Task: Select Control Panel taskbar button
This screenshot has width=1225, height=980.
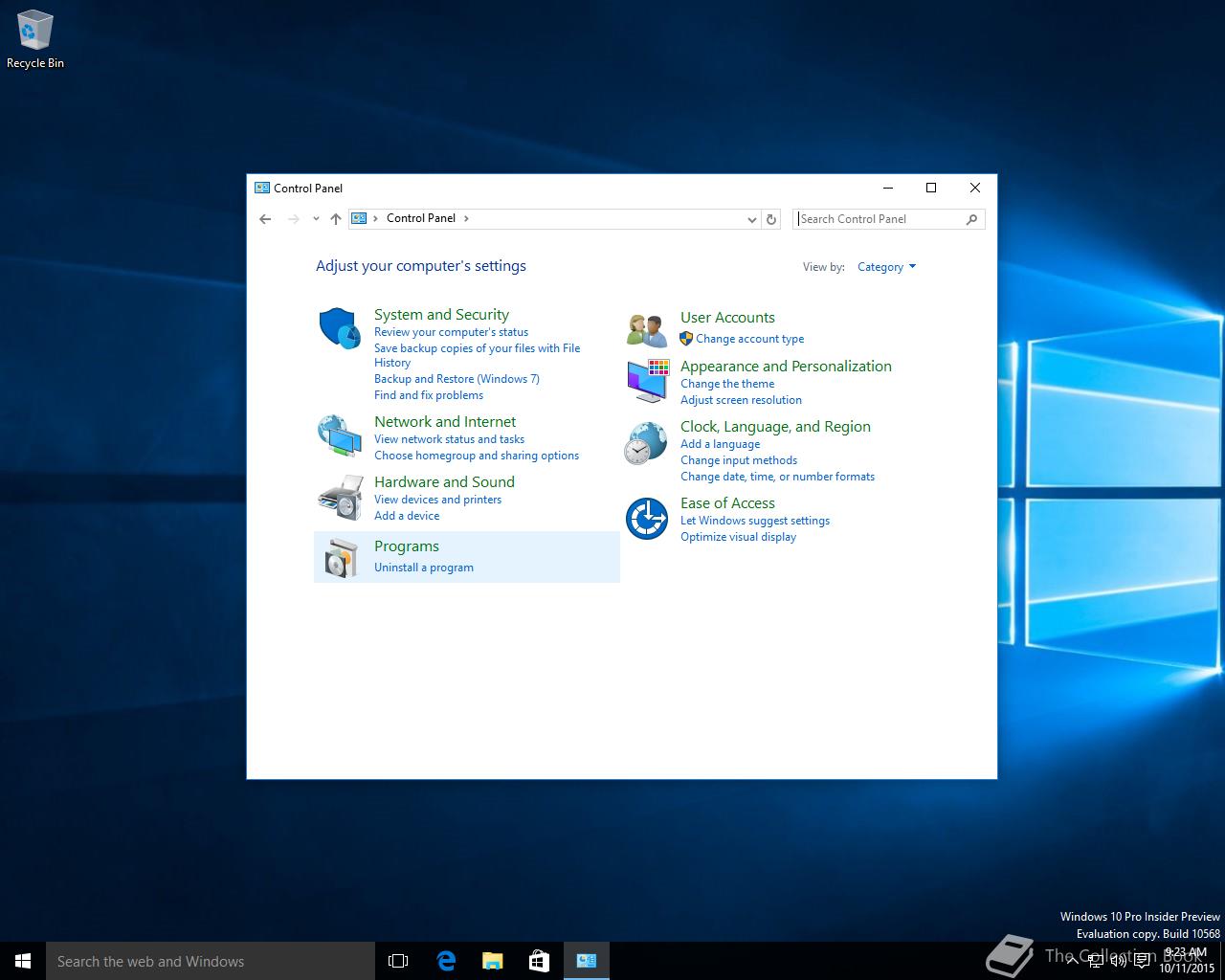Action: (587, 961)
